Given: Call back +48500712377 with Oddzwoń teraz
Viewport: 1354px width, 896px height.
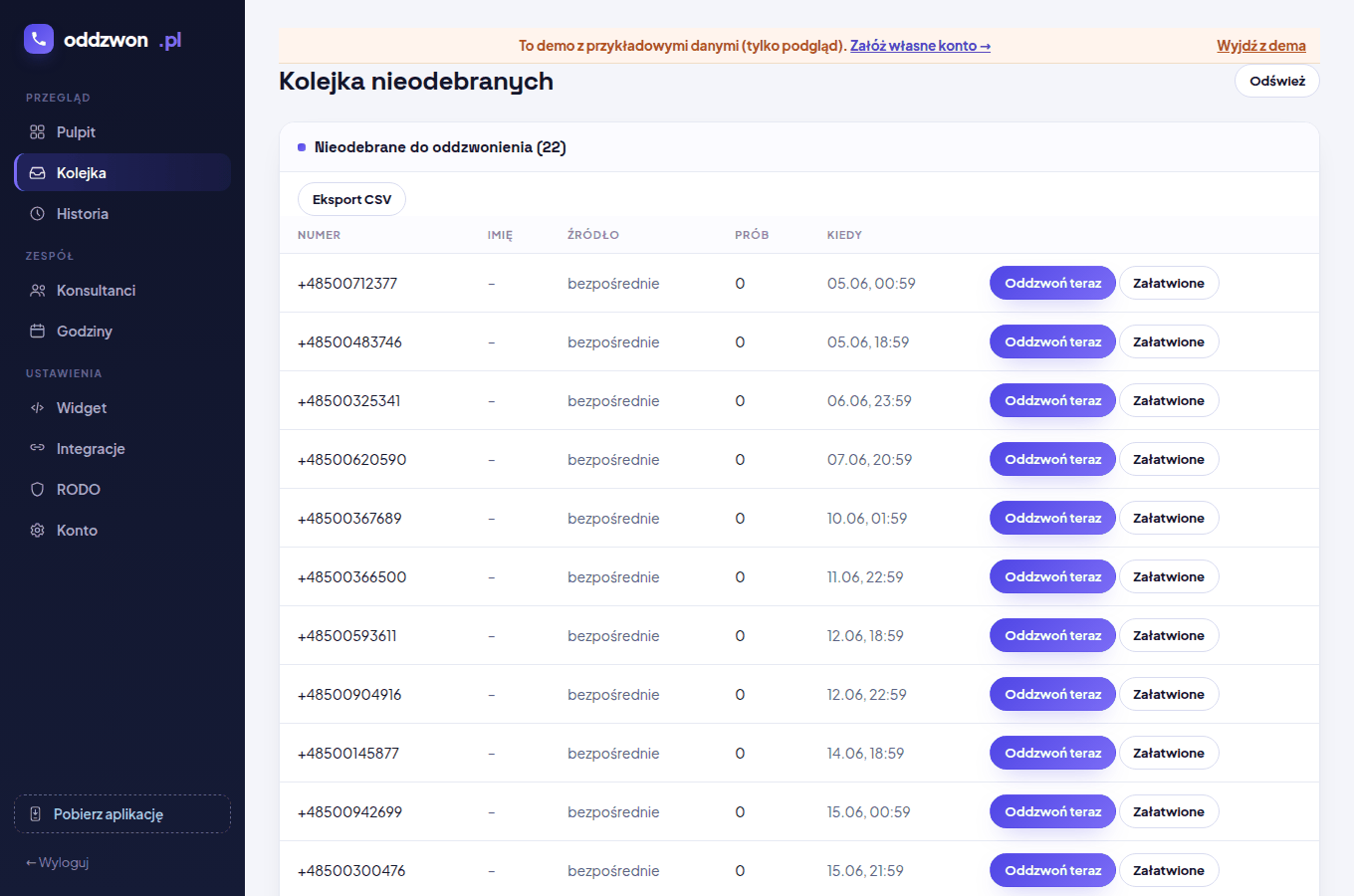Looking at the screenshot, I should click(x=1052, y=283).
